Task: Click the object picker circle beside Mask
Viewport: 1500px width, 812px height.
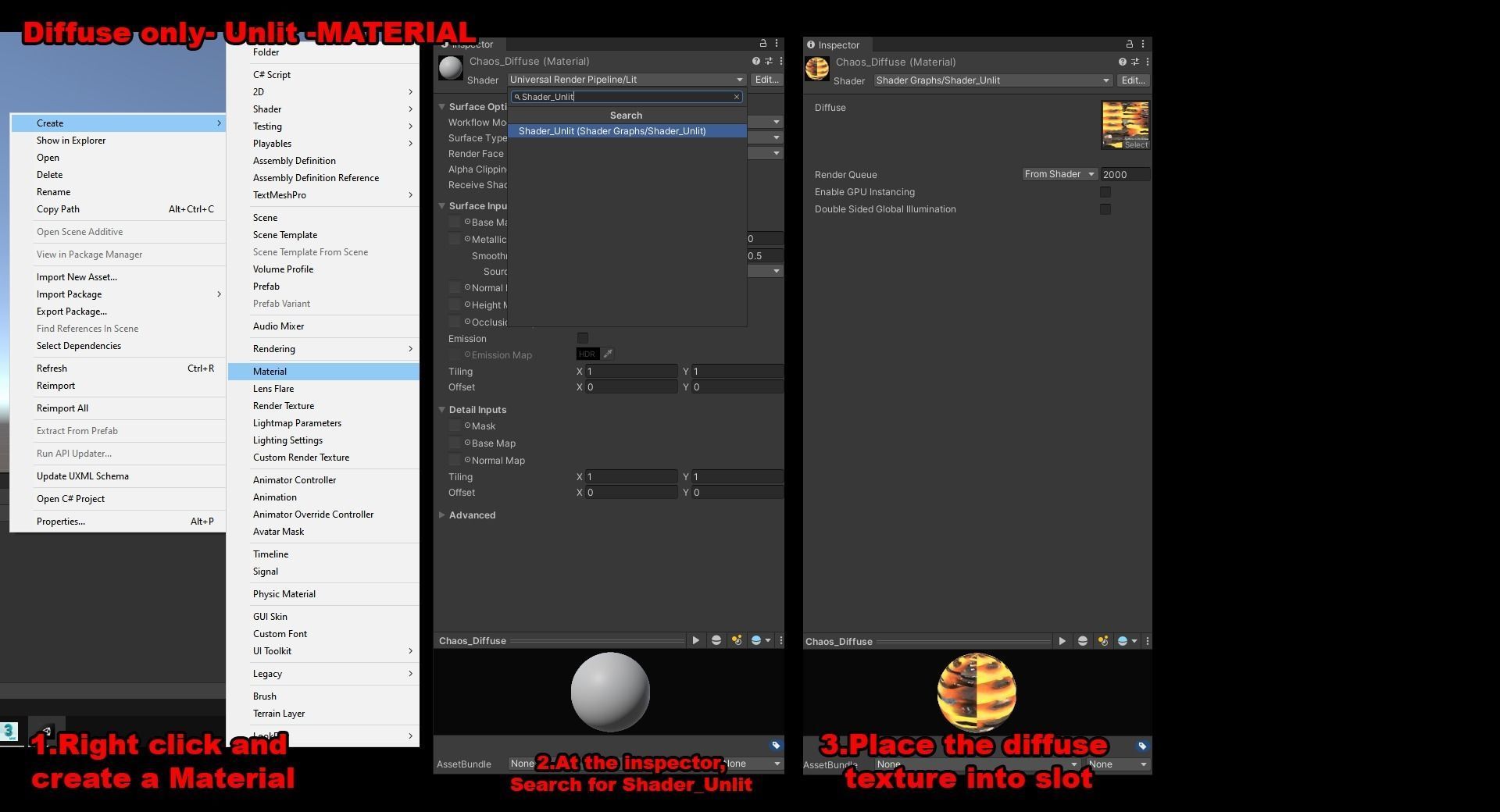Action: pyautogui.click(x=467, y=426)
